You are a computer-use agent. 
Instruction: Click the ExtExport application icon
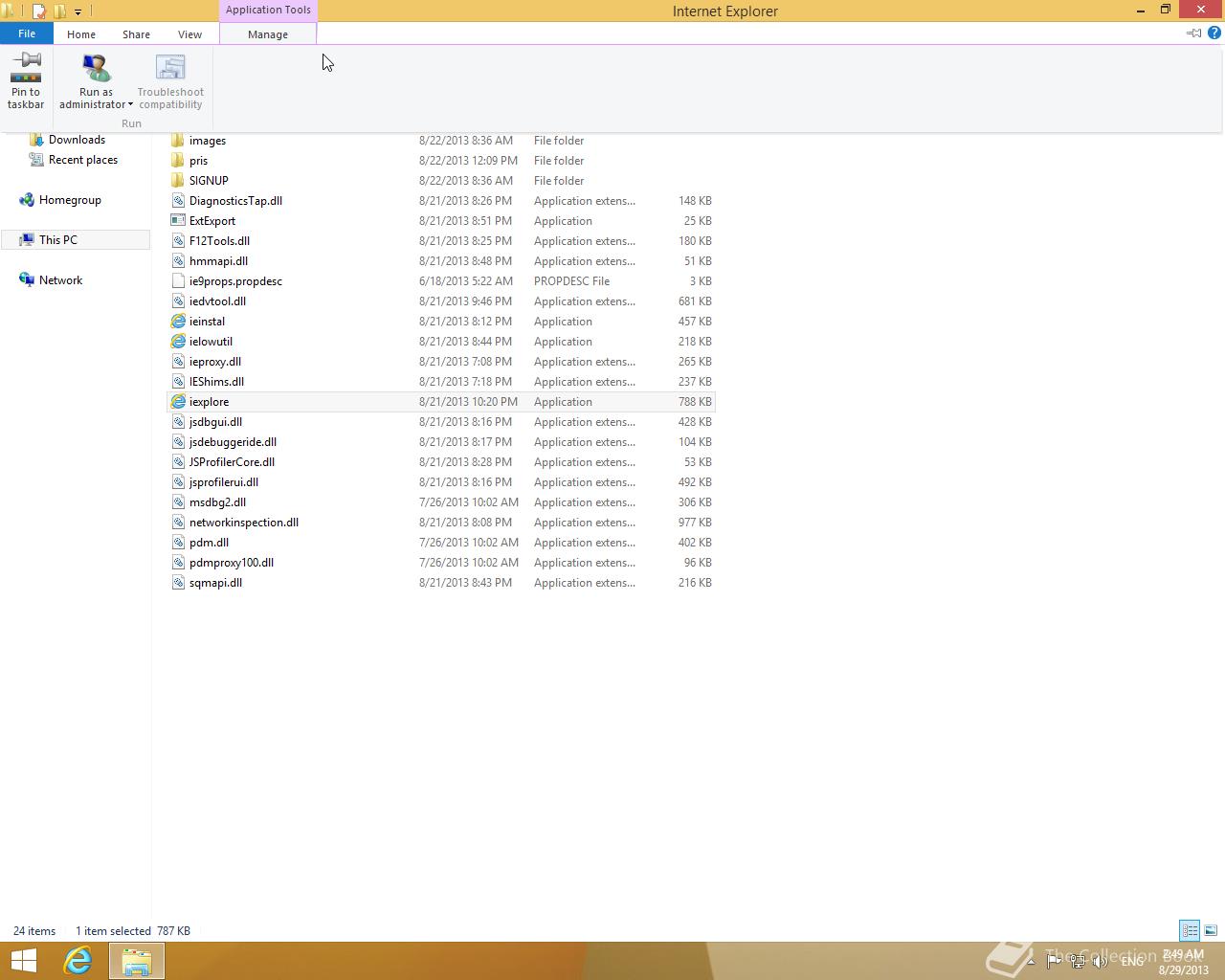(178, 221)
